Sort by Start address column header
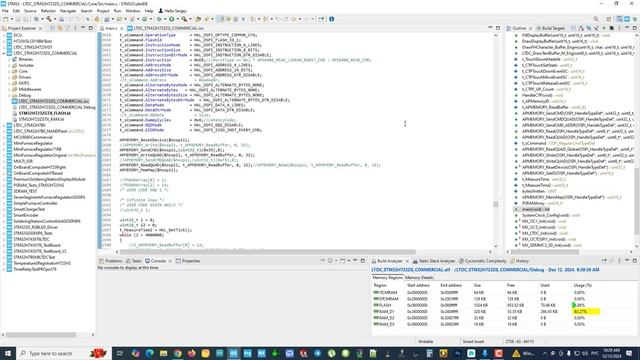Screen dimensions: 640x360 point(418,285)
